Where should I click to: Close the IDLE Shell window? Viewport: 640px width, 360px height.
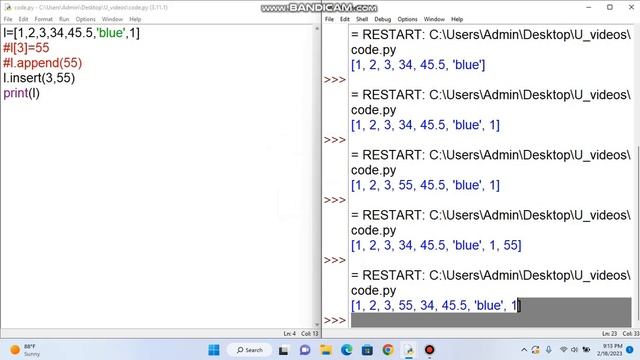(631, 7)
